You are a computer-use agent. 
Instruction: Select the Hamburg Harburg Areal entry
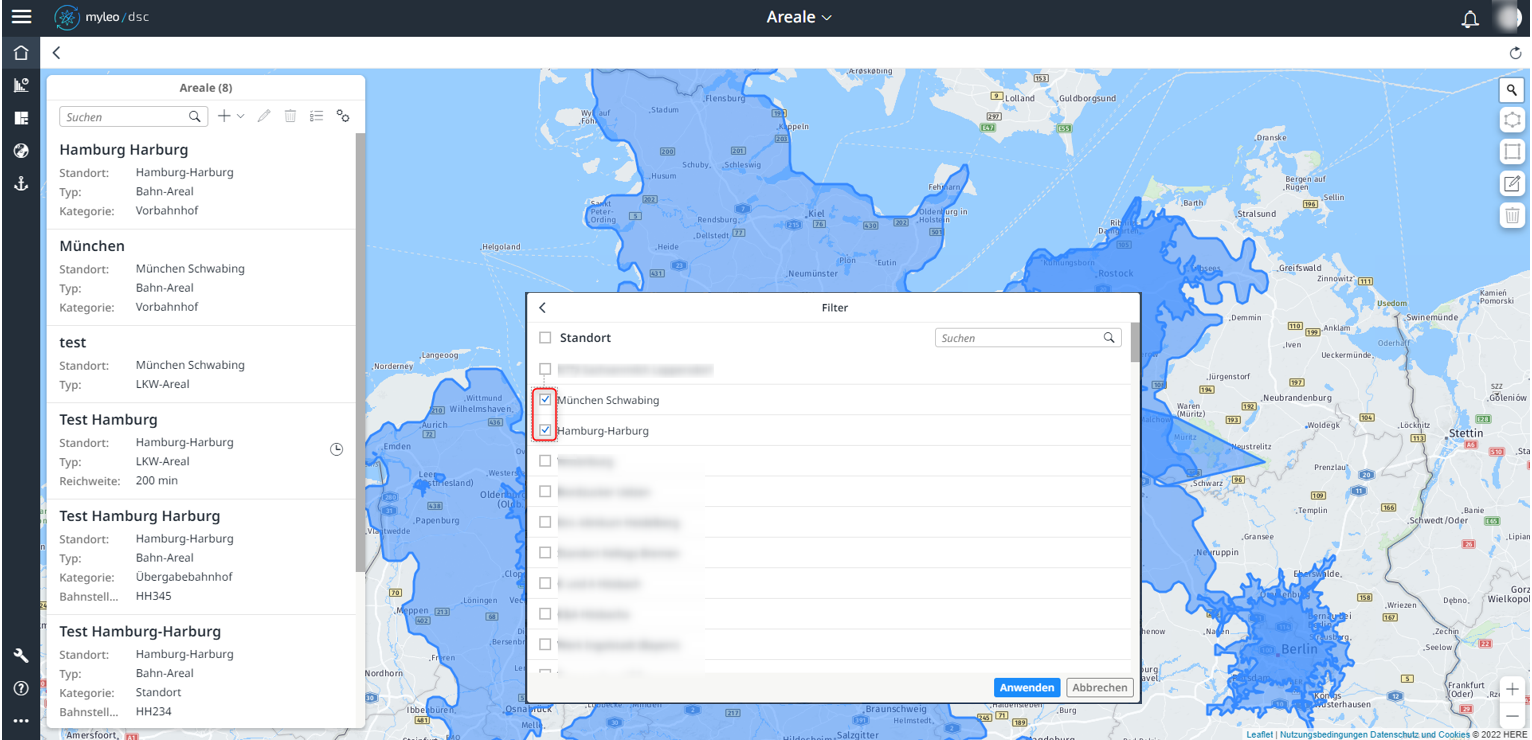pos(201,181)
